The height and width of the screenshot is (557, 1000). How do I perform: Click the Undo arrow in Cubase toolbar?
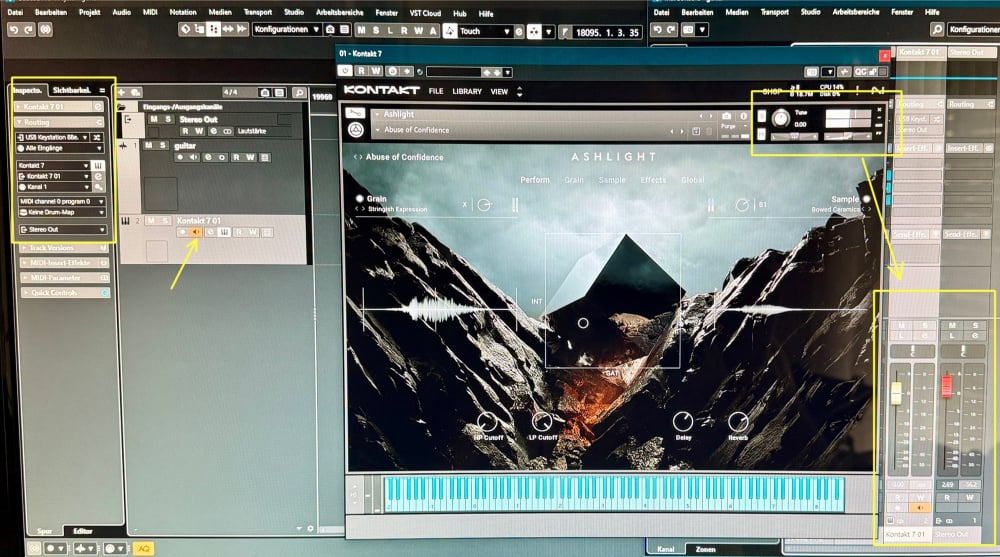(13, 29)
